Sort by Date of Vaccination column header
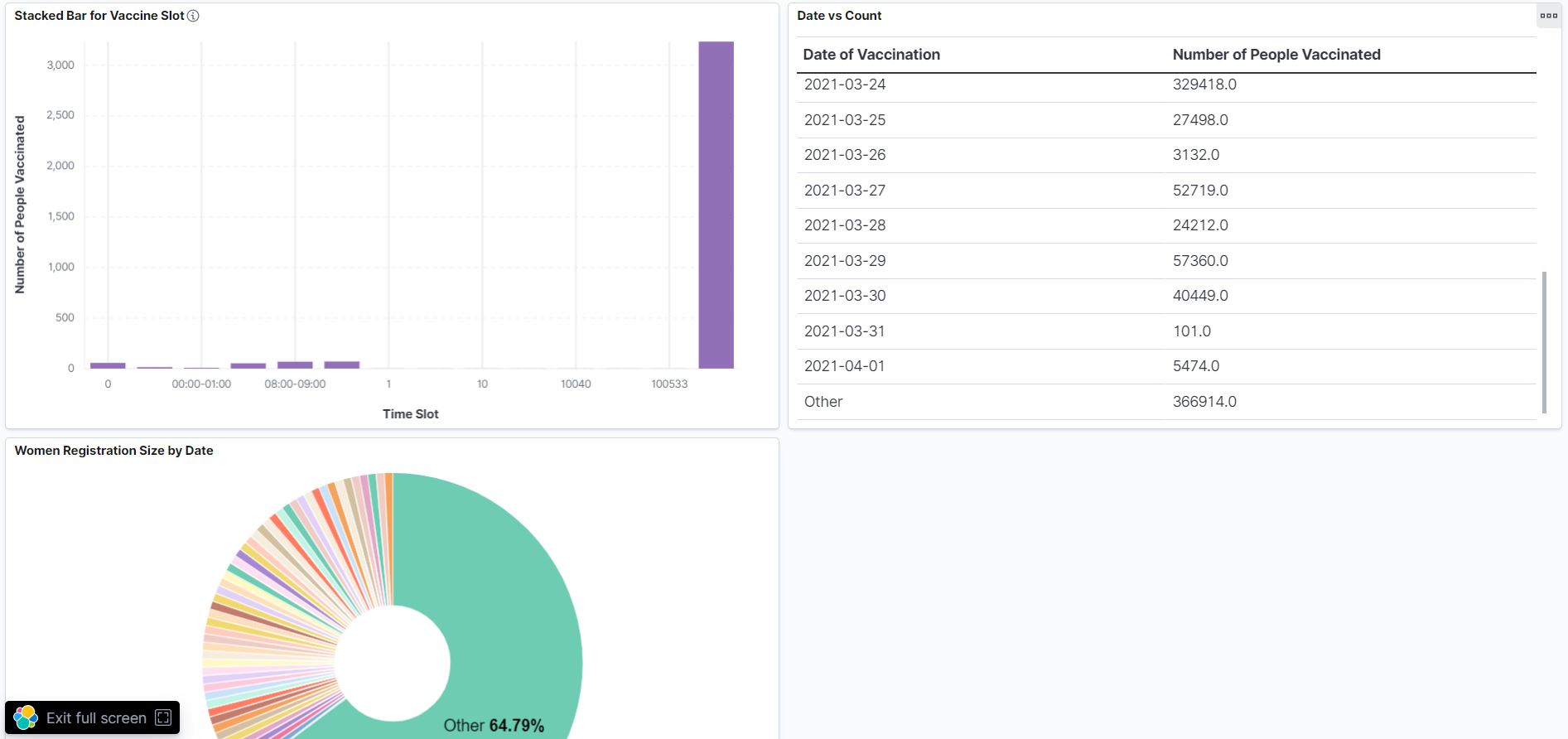This screenshot has width=1568, height=739. point(871,55)
